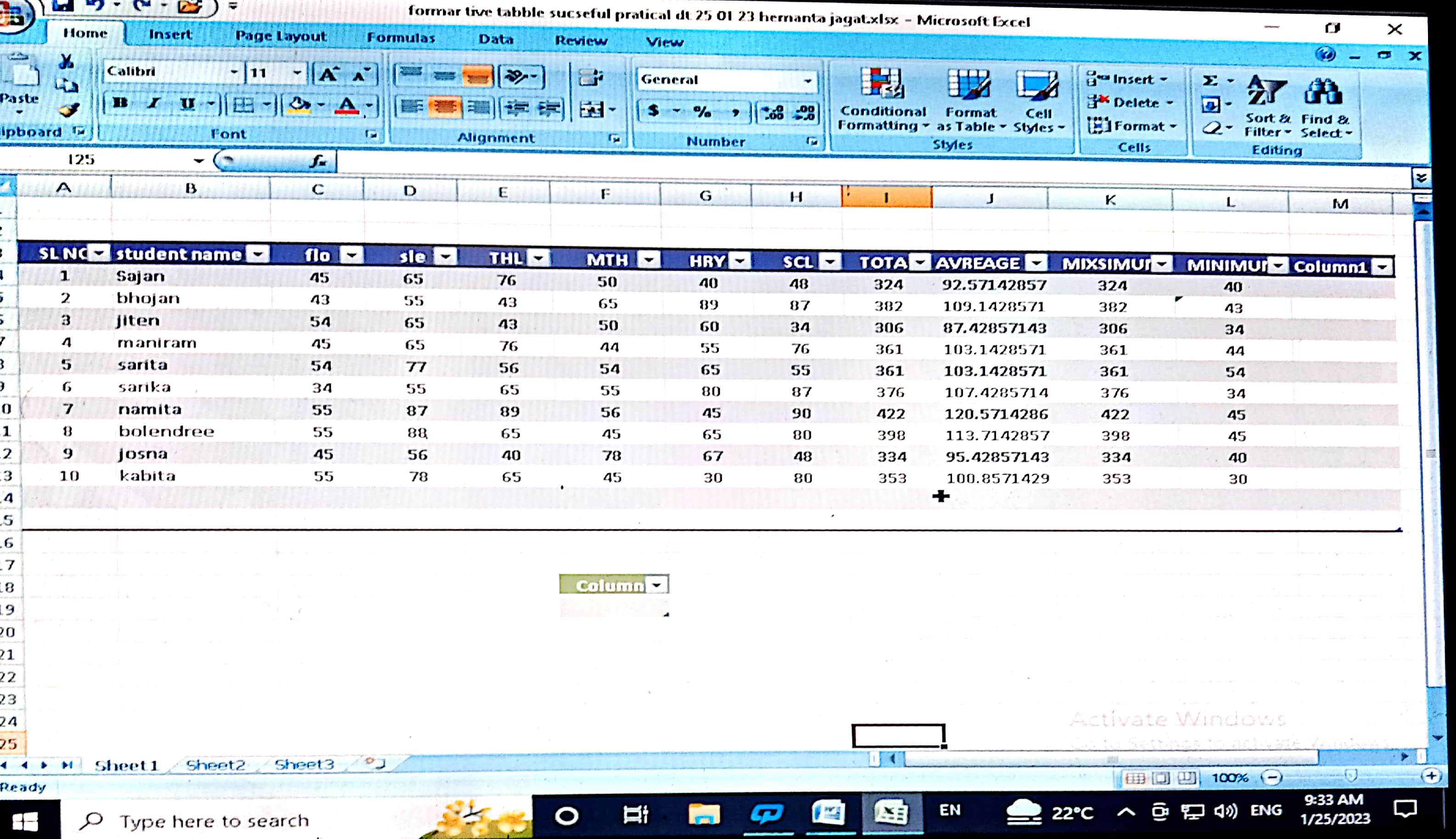
Task: Click the Format Painter brush icon
Action: coord(68,110)
